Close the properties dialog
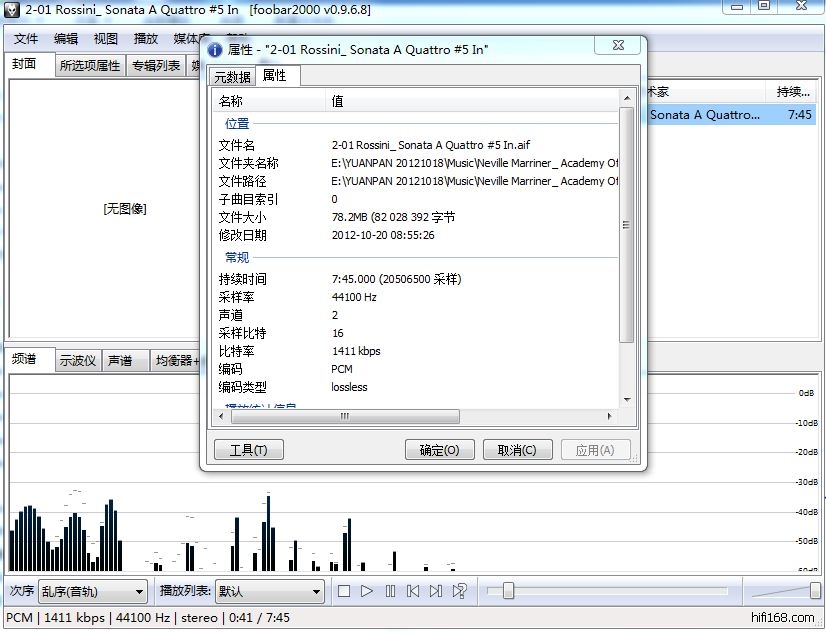The width and height of the screenshot is (826, 632). click(x=617, y=46)
